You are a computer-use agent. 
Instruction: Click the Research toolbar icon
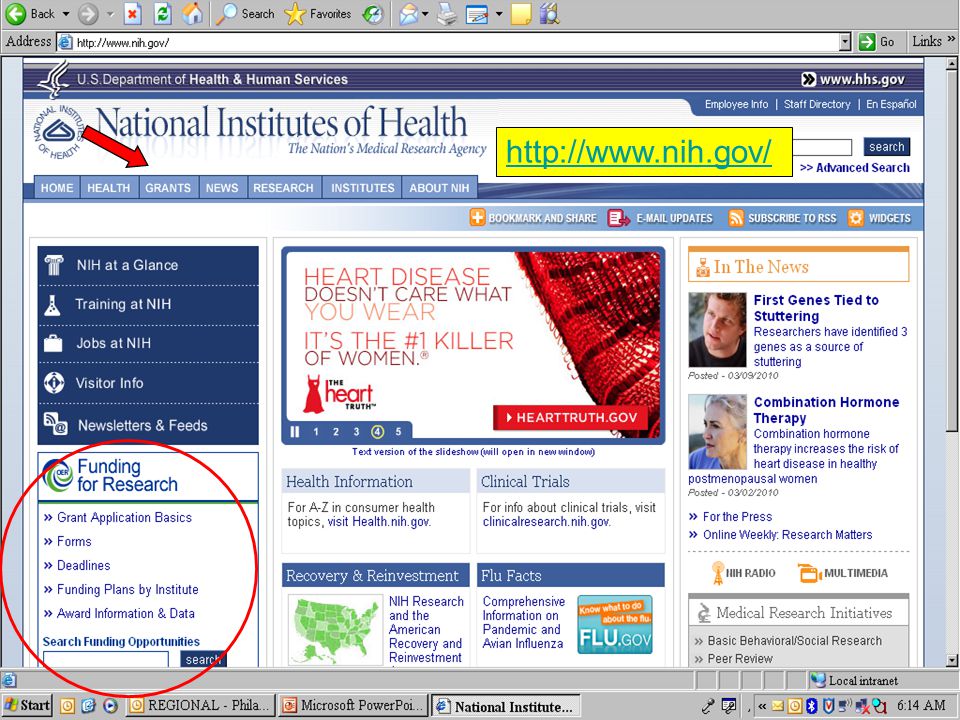click(x=550, y=13)
